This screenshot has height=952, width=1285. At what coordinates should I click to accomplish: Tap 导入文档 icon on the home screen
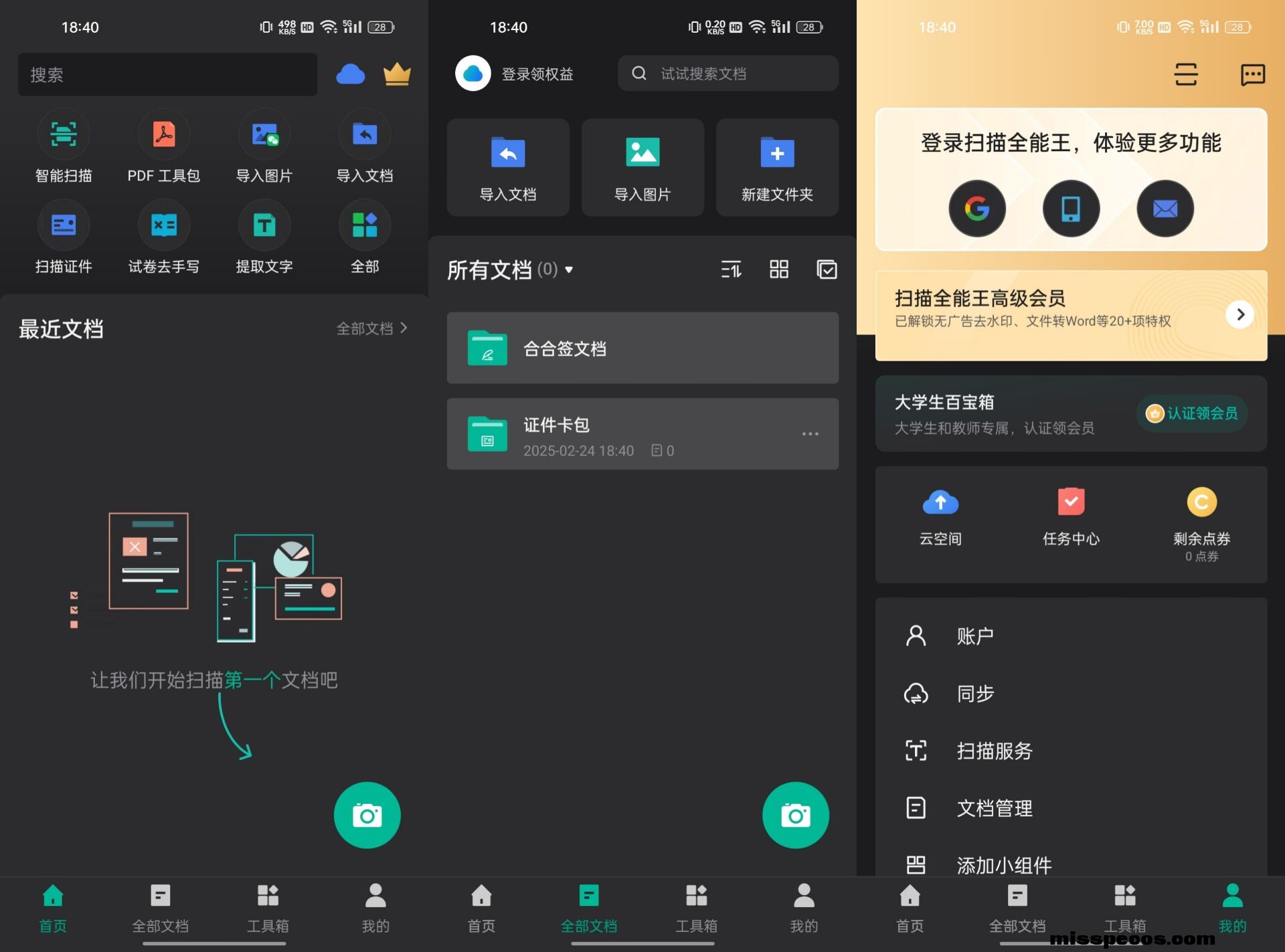click(x=365, y=134)
